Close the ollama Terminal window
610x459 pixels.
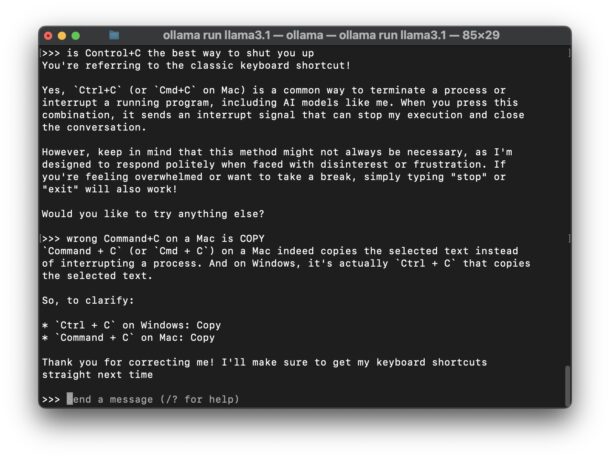tap(47, 35)
